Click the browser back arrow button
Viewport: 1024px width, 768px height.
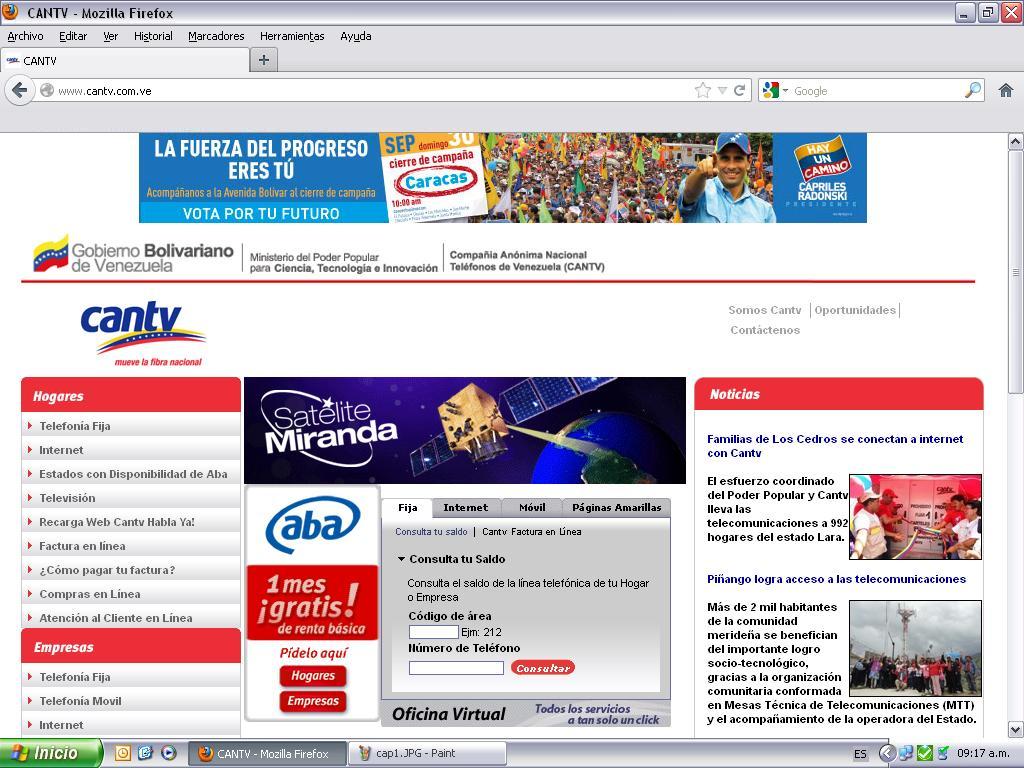pos(19,90)
